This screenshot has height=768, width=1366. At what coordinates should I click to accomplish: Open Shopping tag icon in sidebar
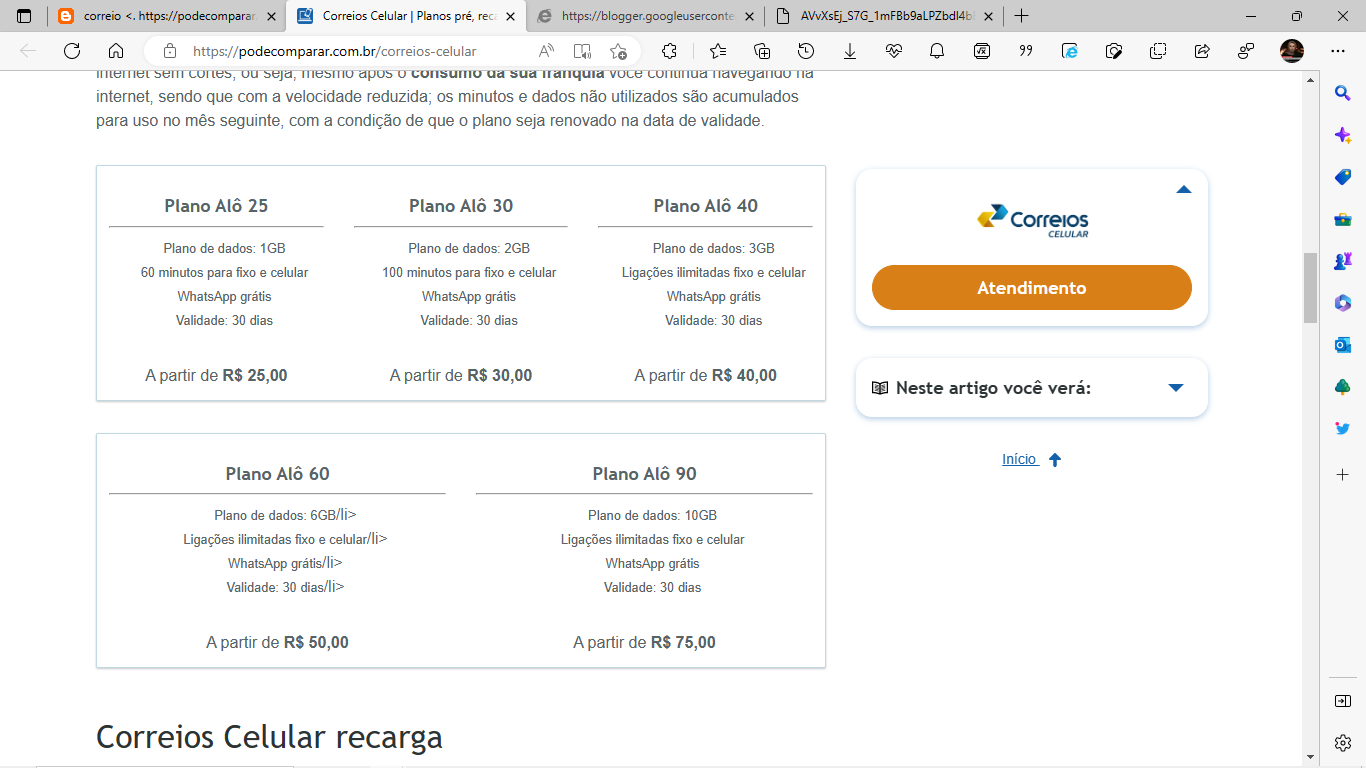click(1343, 177)
